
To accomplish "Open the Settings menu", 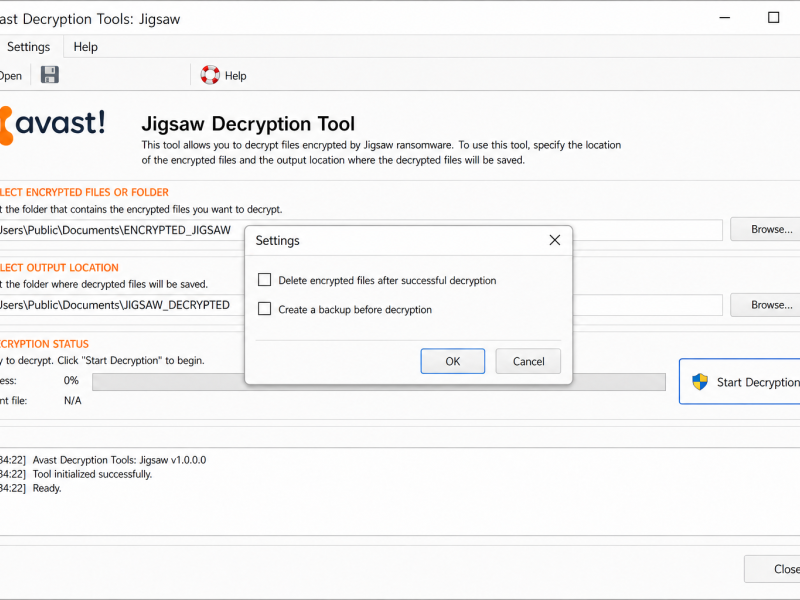I will tap(28, 47).
